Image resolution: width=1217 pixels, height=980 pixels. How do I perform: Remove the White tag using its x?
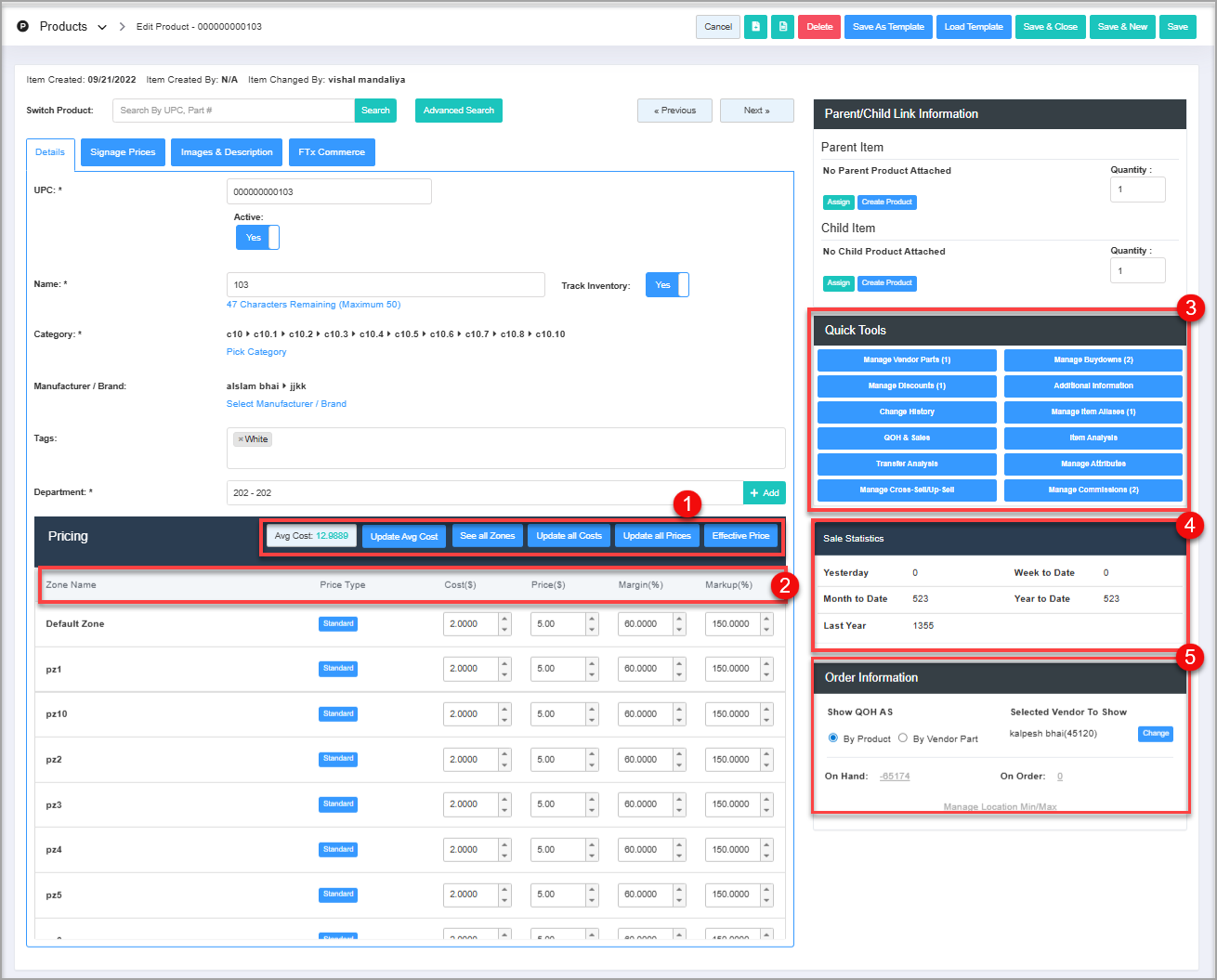click(241, 439)
